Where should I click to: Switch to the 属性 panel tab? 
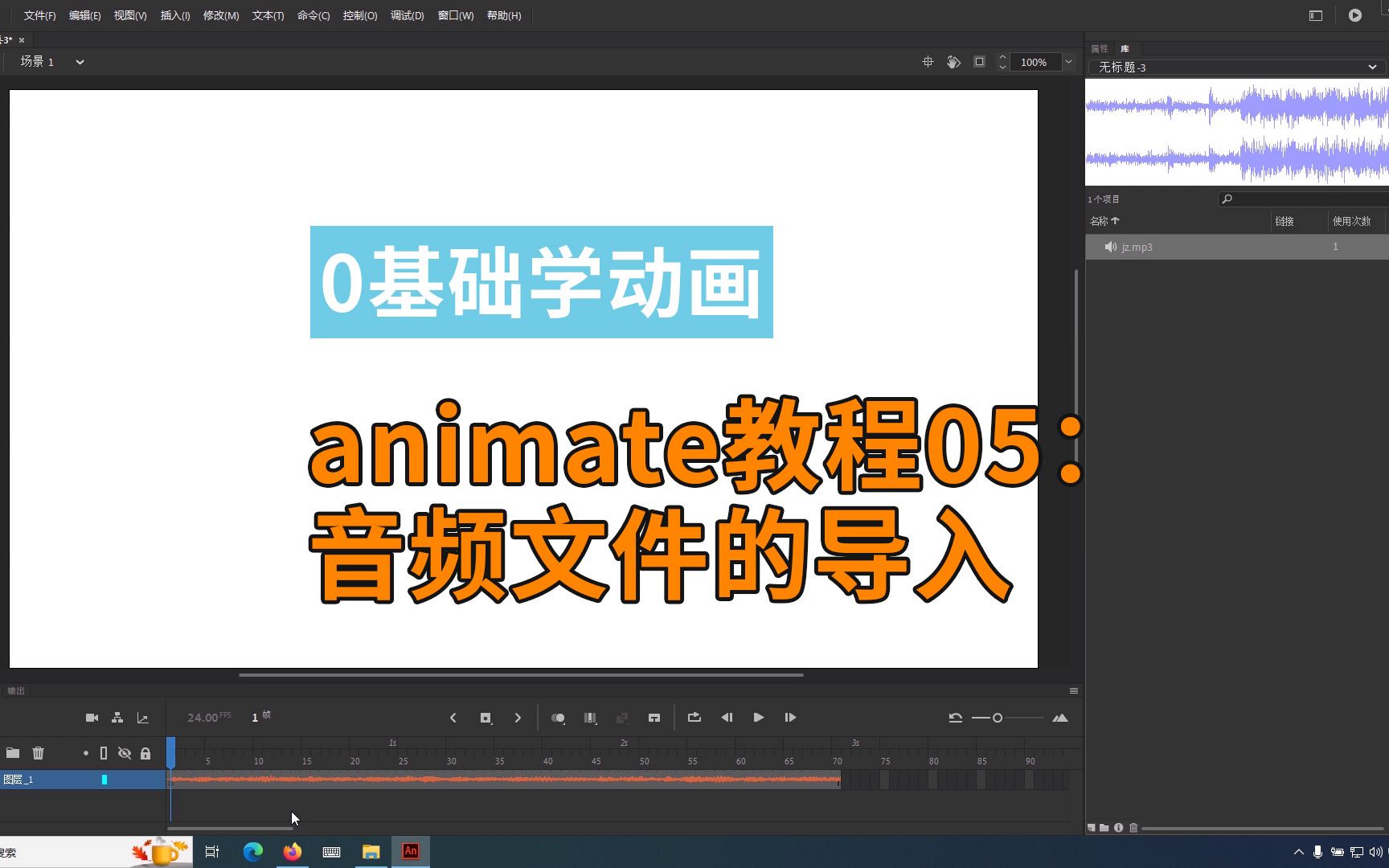click(x=1099, y=49)
